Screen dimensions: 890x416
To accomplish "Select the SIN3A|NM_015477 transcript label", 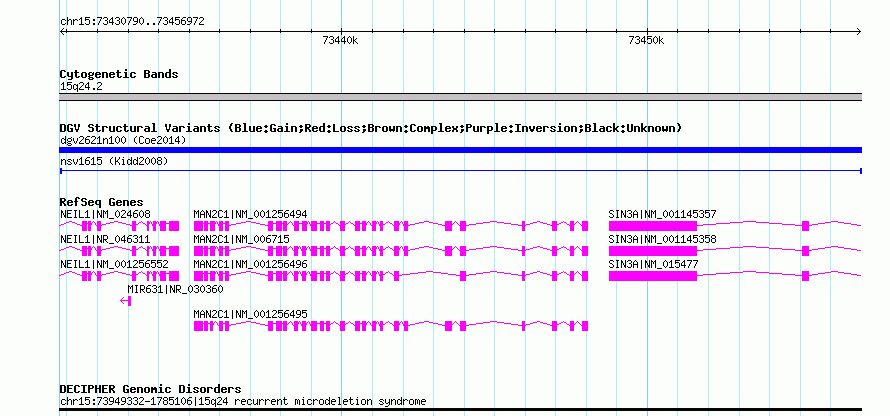I will 653,264.
